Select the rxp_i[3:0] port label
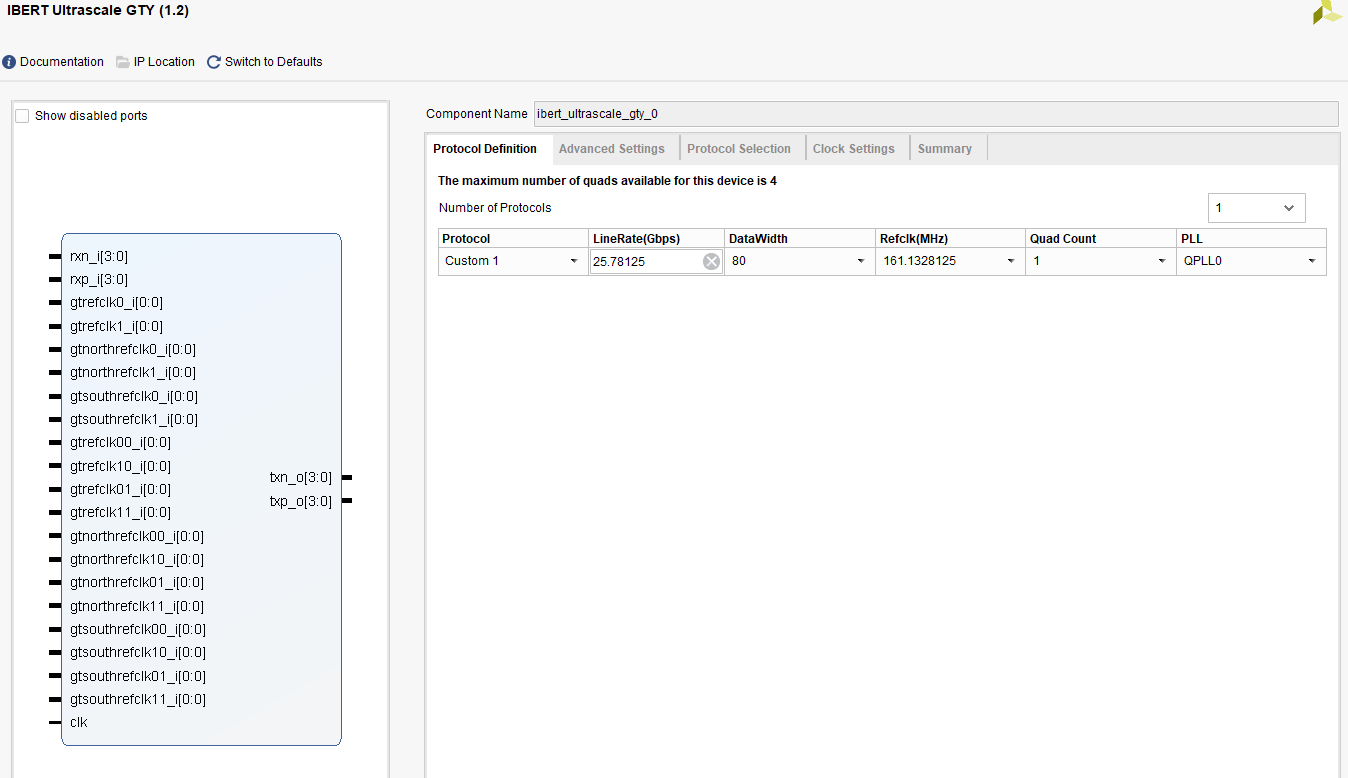Viewport: 1348px width, 778px height. (99, 280)
